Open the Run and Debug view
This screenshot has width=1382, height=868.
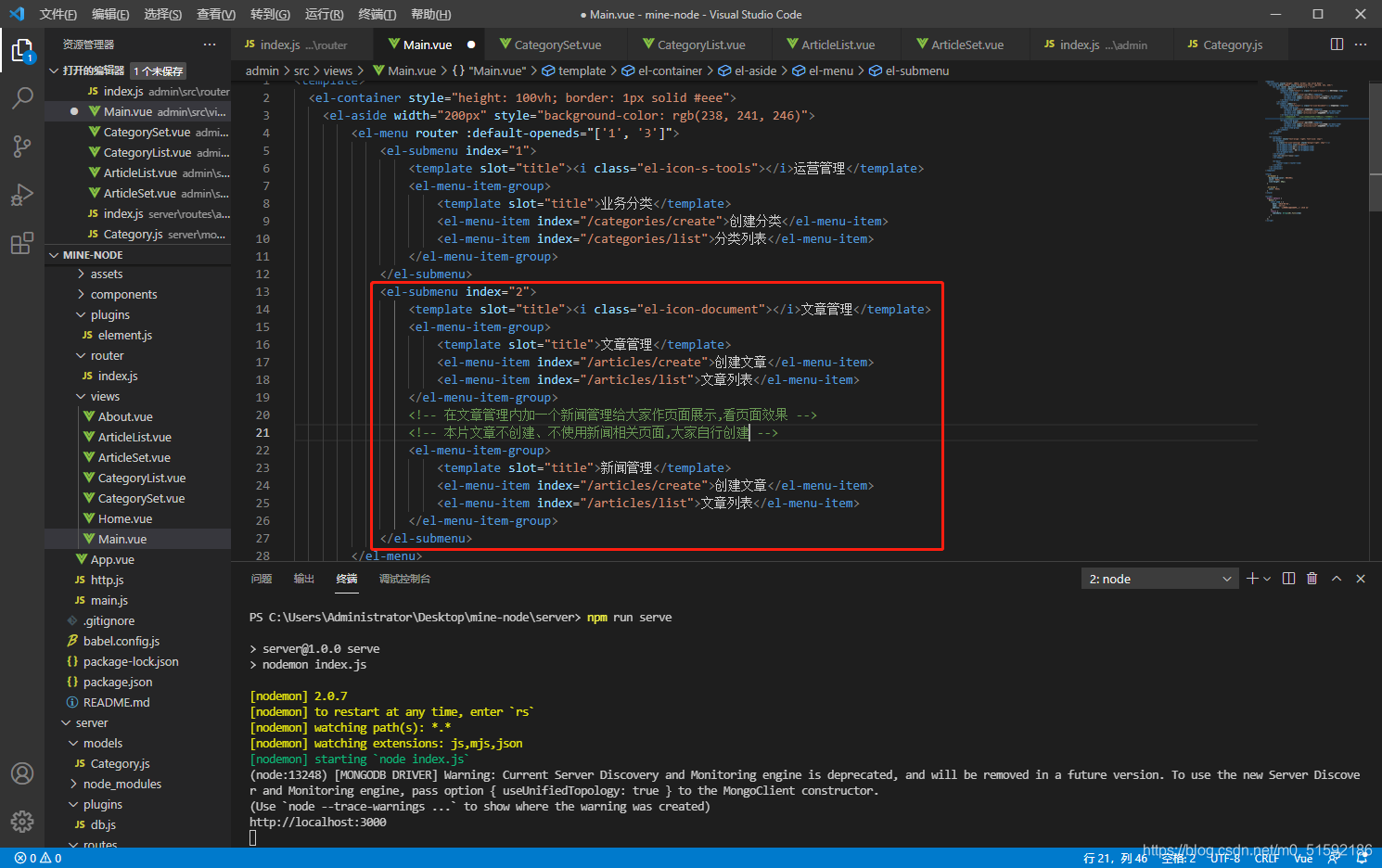pos(22,195)
